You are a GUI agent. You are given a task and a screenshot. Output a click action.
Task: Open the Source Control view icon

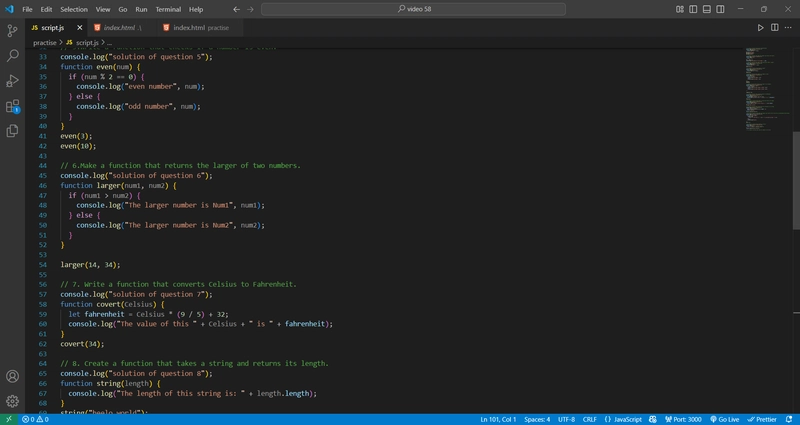coord(12,31)
